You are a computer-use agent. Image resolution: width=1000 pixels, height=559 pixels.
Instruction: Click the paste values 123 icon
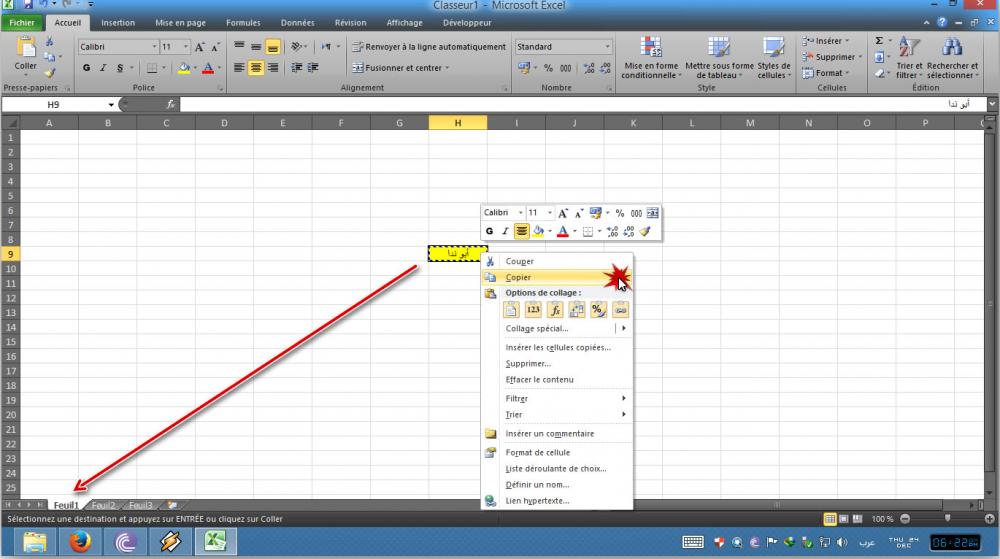[533, 310]
